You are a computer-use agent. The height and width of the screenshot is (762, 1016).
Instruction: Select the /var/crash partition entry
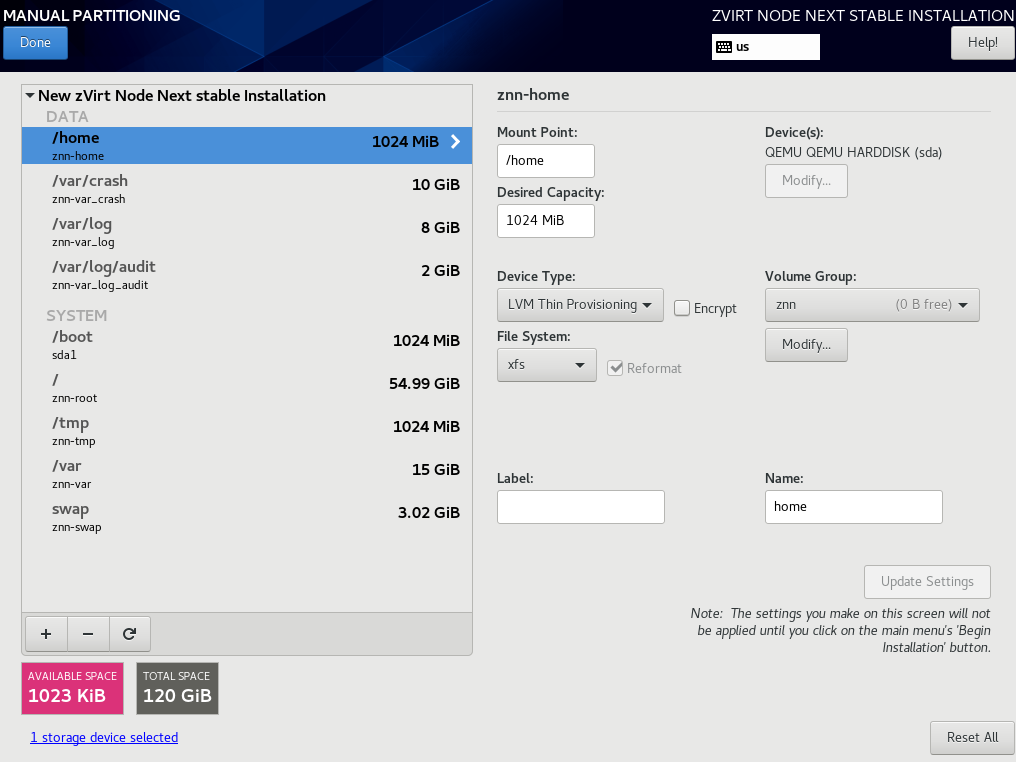(x=247, y=189)
